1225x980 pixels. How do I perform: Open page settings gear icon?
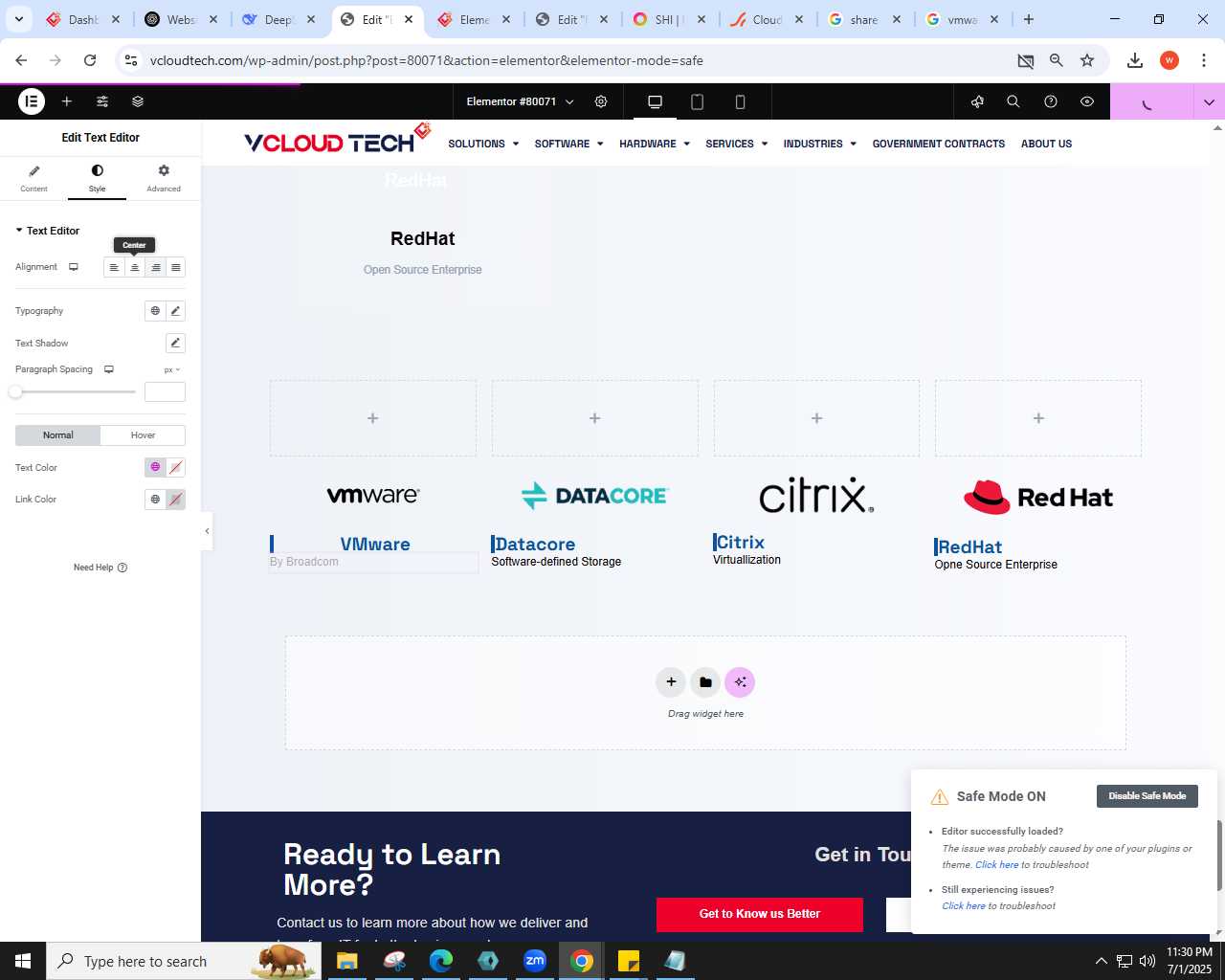[601, 101]
